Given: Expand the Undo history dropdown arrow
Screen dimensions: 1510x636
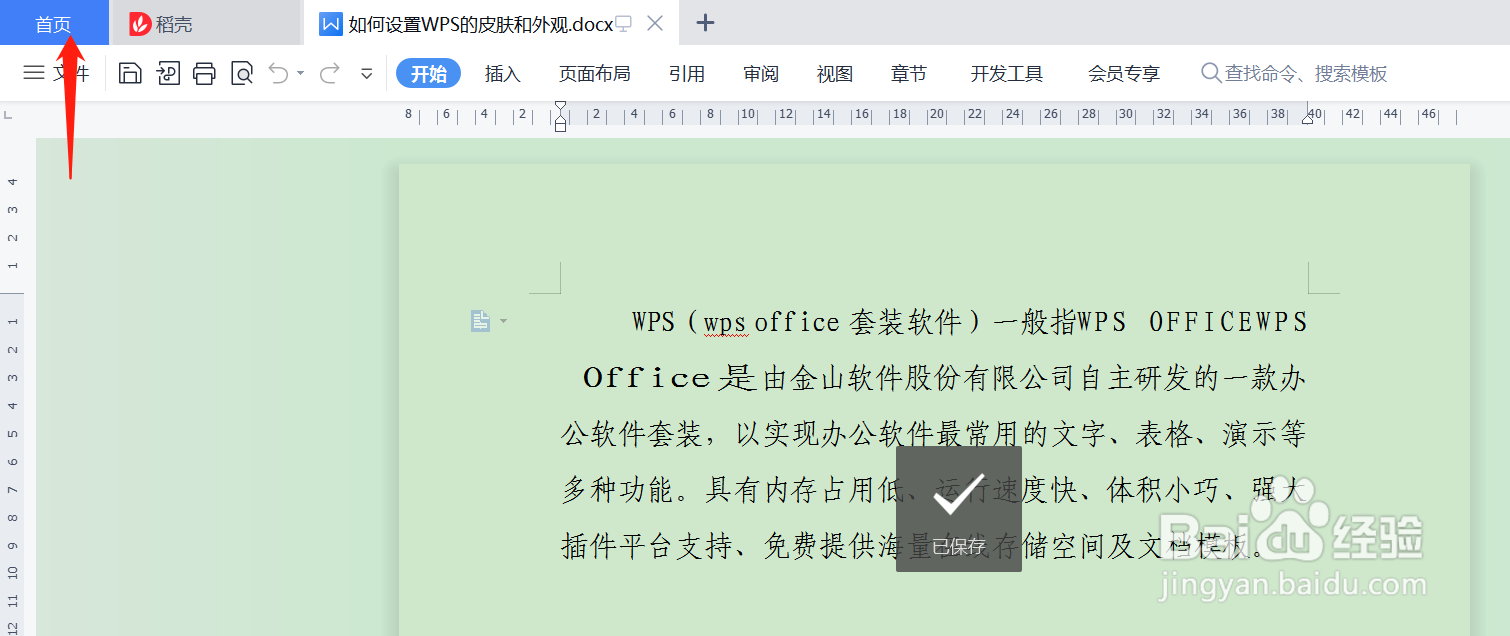Looking at the screenshot, I should pos(300,74).
